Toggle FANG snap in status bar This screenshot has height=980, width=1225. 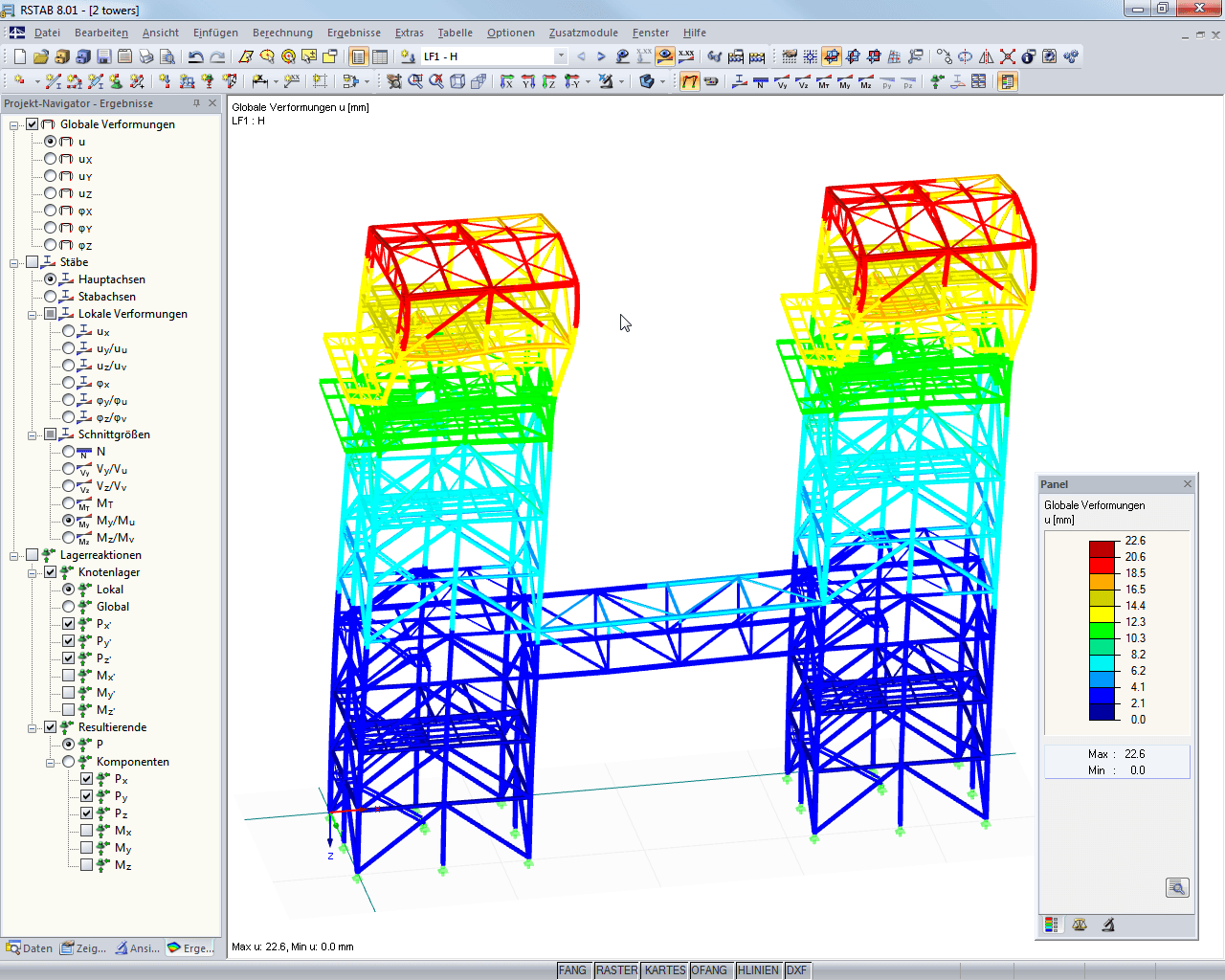[572, 970]
